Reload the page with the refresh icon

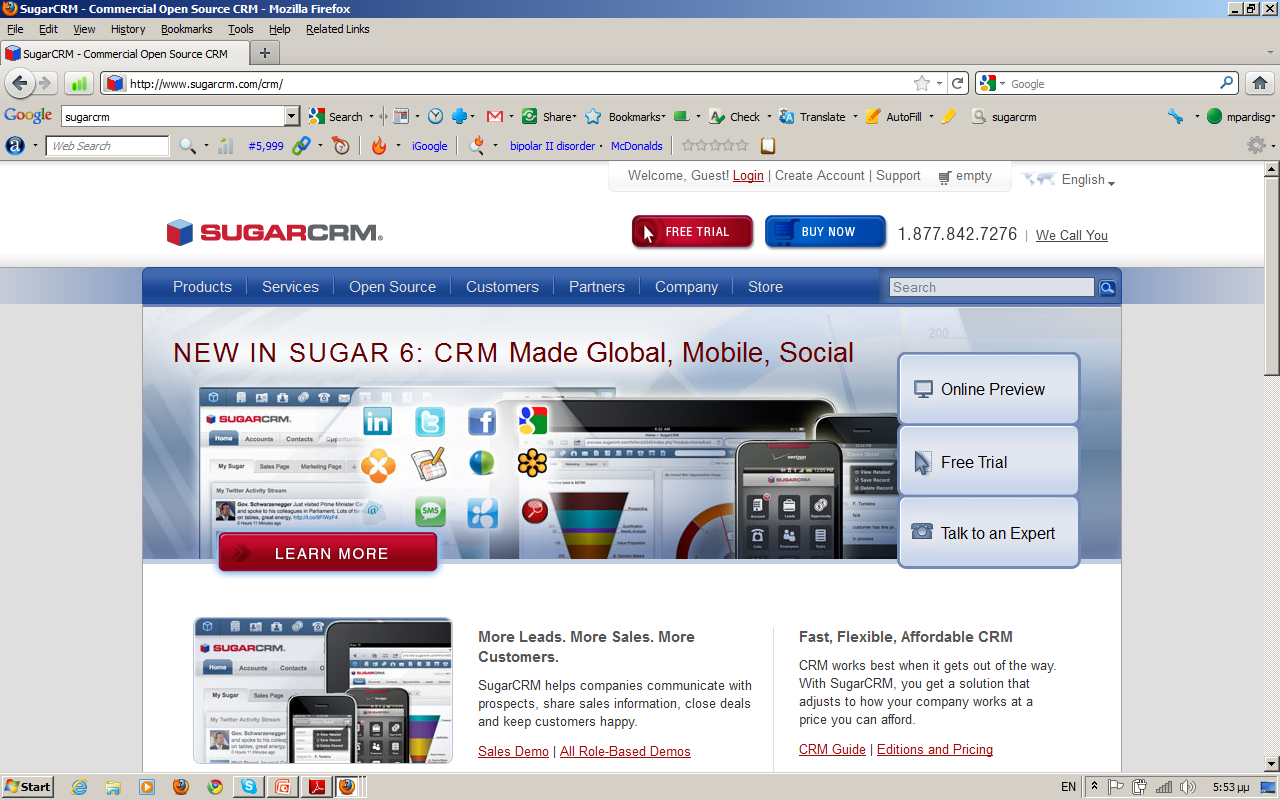tap(958, 84)
